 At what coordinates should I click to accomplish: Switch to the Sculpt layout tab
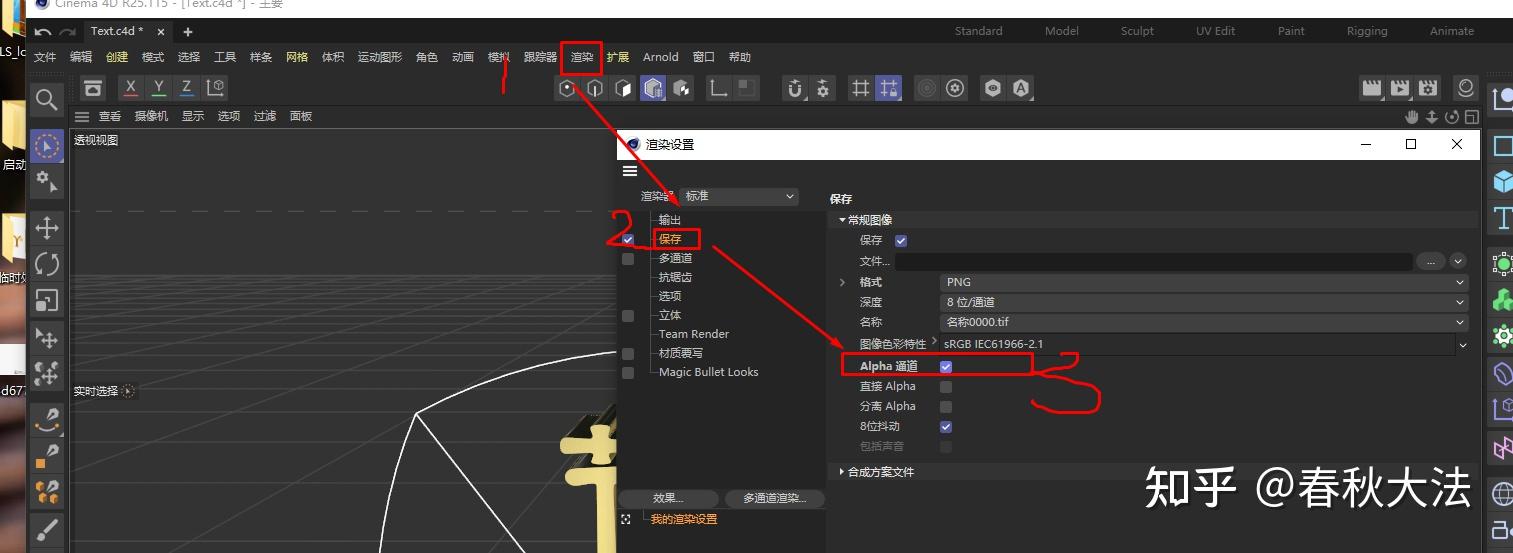(x=1137, y=31)
